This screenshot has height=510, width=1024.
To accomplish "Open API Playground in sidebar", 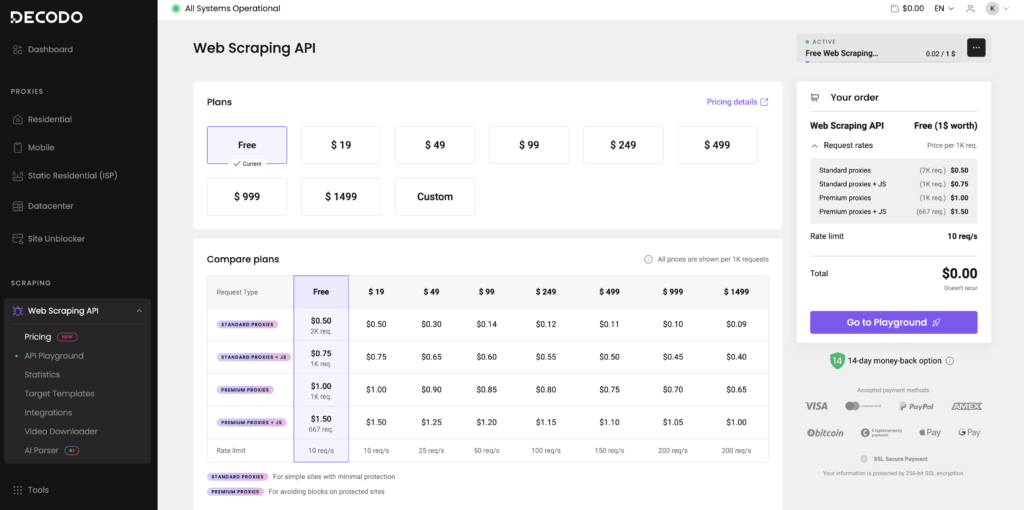I will pos(54,356).
